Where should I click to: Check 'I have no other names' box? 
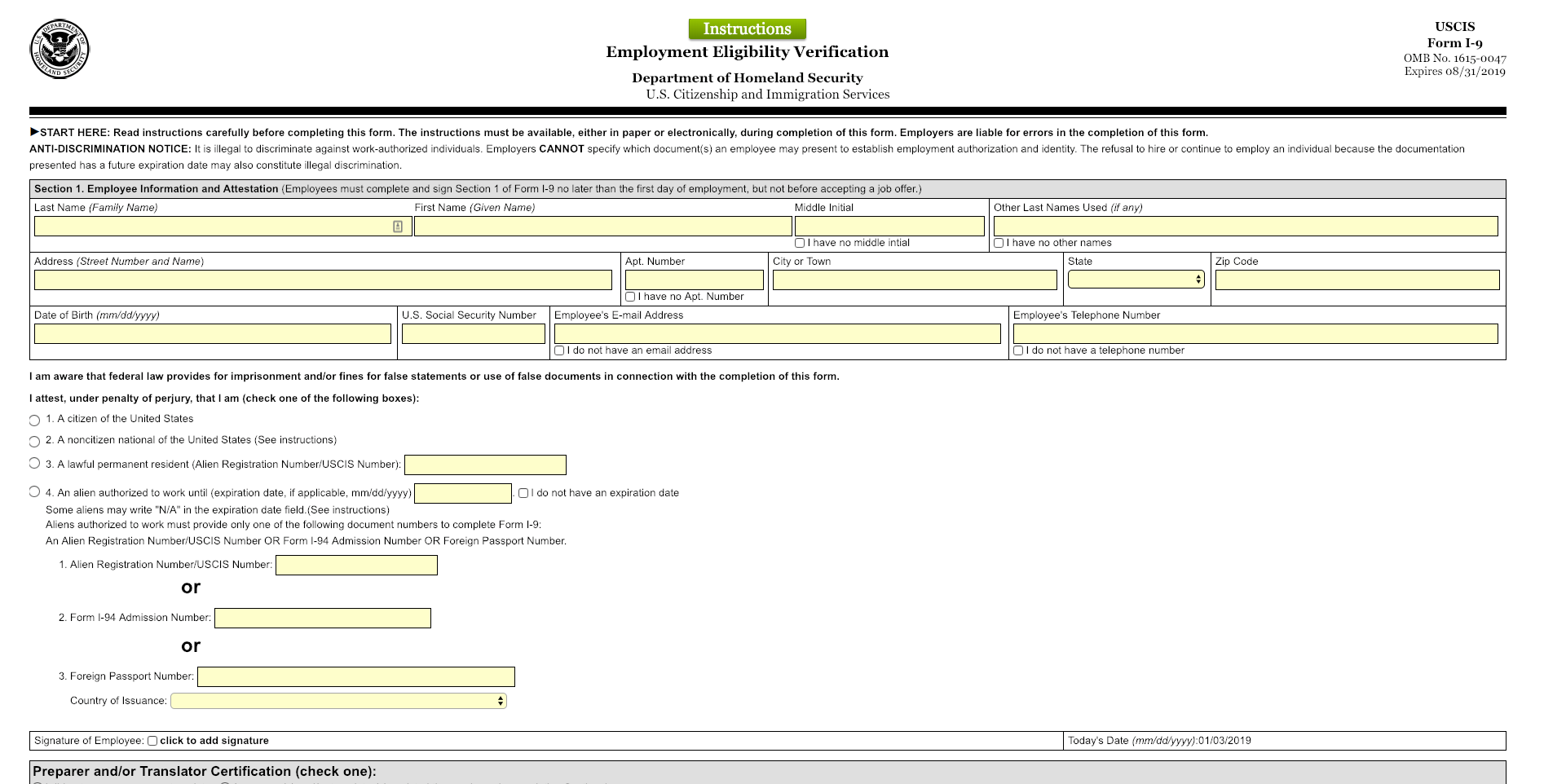click(x=999, y=243)
